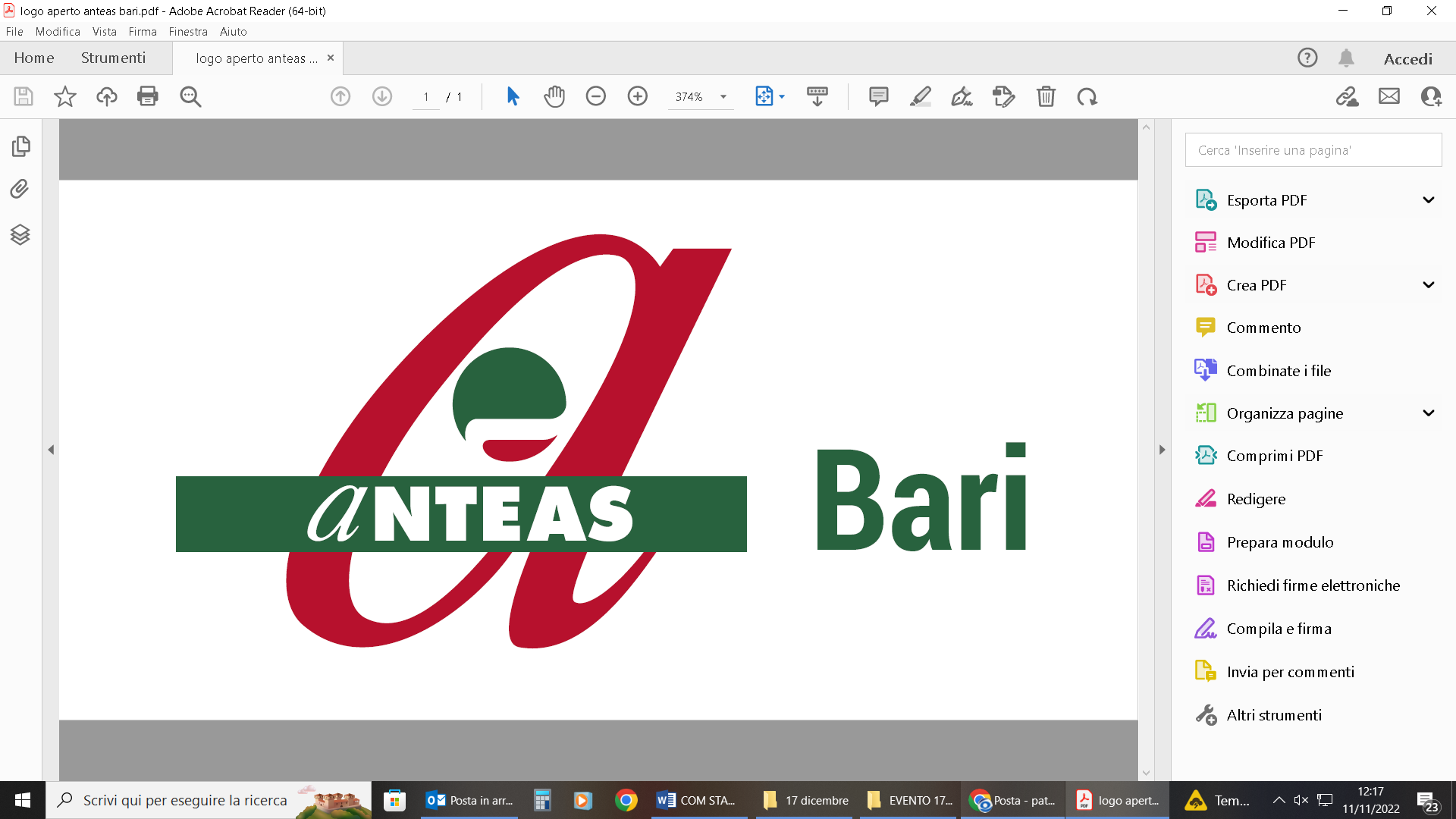Click Accedi to sign in
The width and height of the screenshot is (1456, 819).
[1408, 59]
